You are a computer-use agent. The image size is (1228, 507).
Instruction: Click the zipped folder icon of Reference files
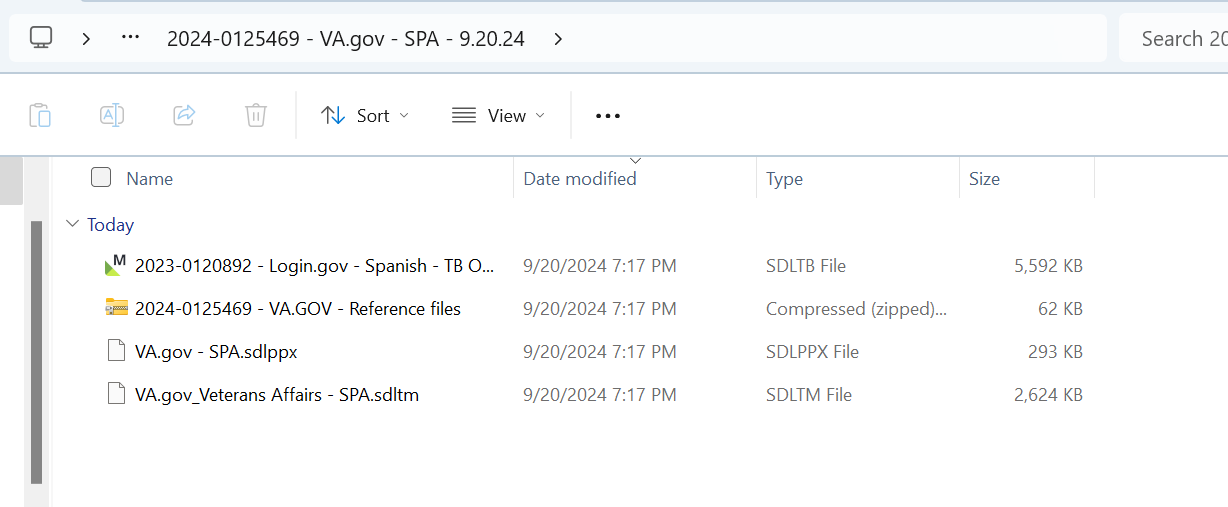coord(116,308)
